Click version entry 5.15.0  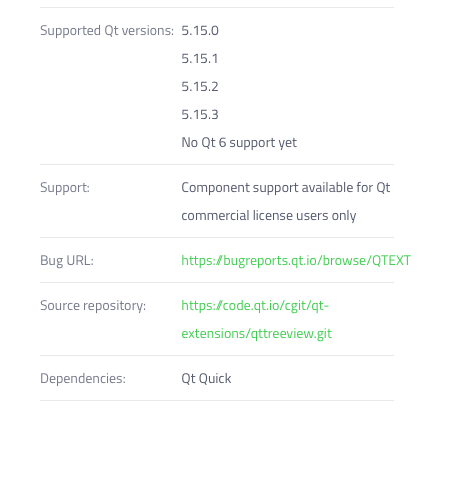(x=200, y=31)
